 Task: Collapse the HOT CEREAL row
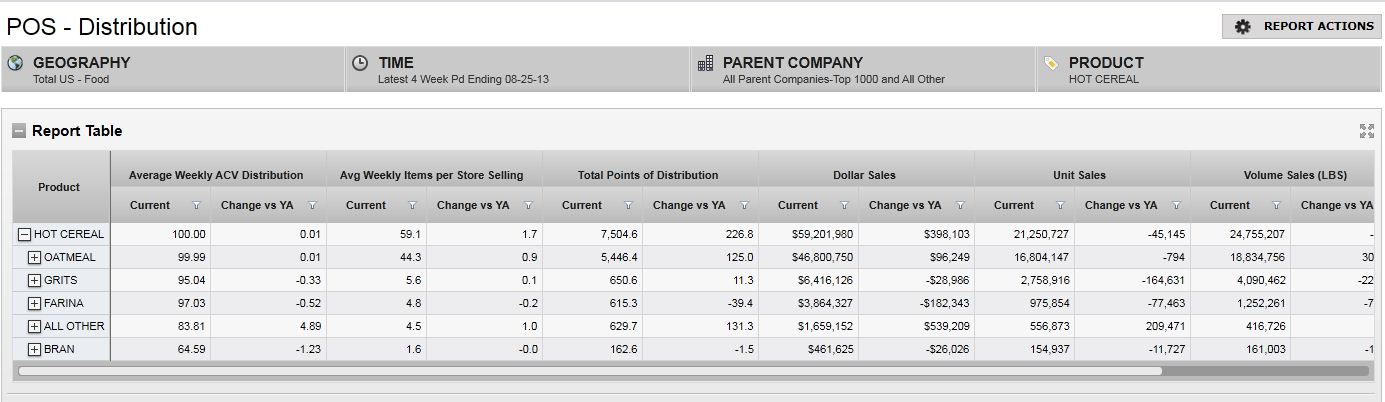(x=25, y=235)
